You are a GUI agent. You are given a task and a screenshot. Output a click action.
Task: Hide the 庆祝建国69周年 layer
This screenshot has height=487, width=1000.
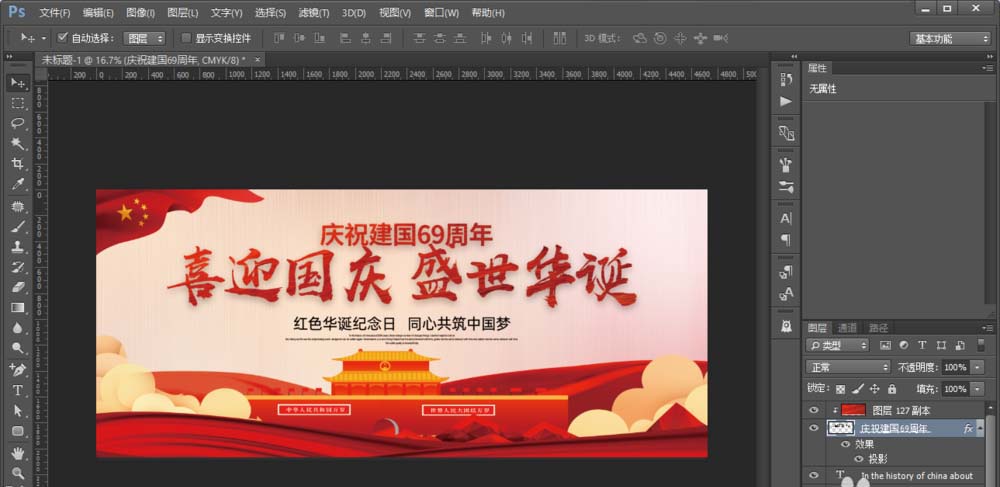click(813, 428)
